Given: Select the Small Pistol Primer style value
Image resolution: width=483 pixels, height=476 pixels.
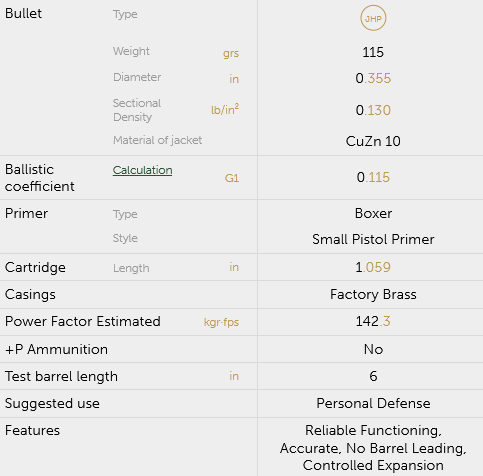Looking at the screenshot, I should coord(373,239).
